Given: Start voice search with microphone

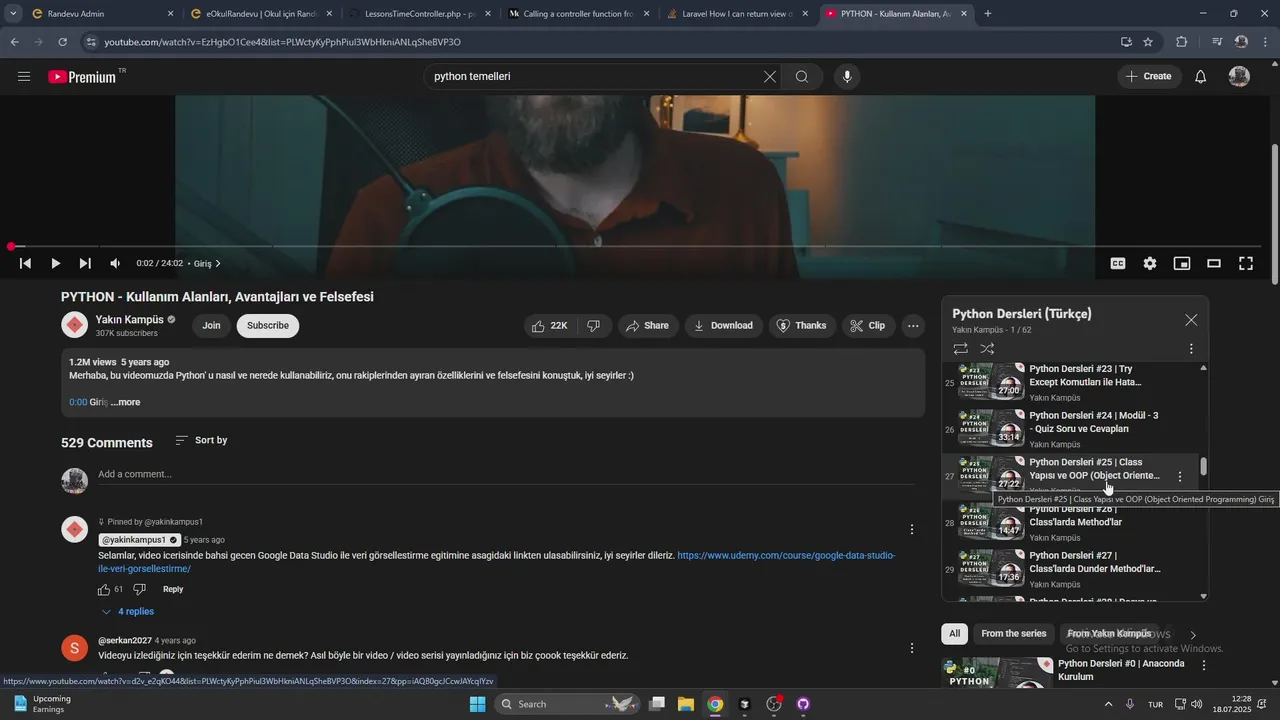Looking at the screenshot, I should tap(847, 77).
